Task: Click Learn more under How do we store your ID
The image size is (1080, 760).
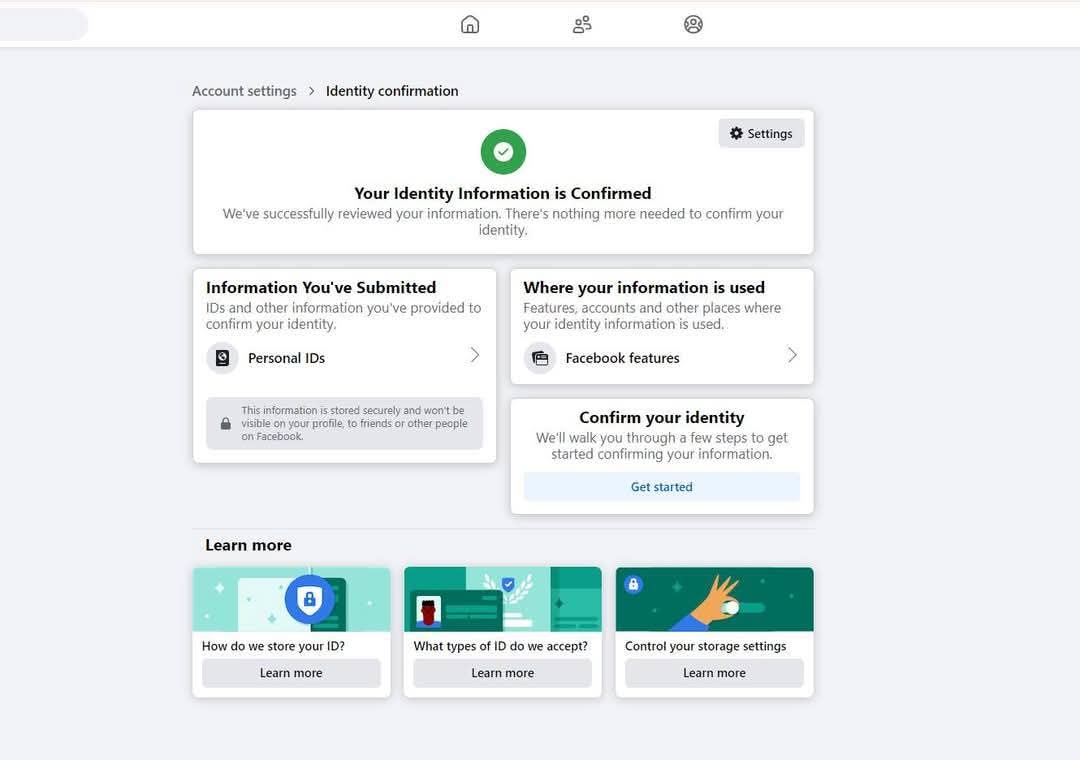Action: pyautogui.click(x=291, y=673)
